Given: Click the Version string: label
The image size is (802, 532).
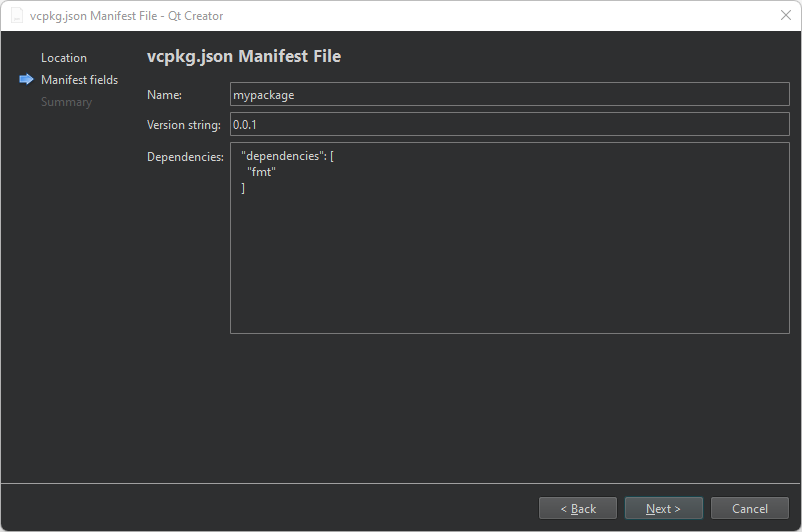Looking at the screenshot, I should 184,125.
